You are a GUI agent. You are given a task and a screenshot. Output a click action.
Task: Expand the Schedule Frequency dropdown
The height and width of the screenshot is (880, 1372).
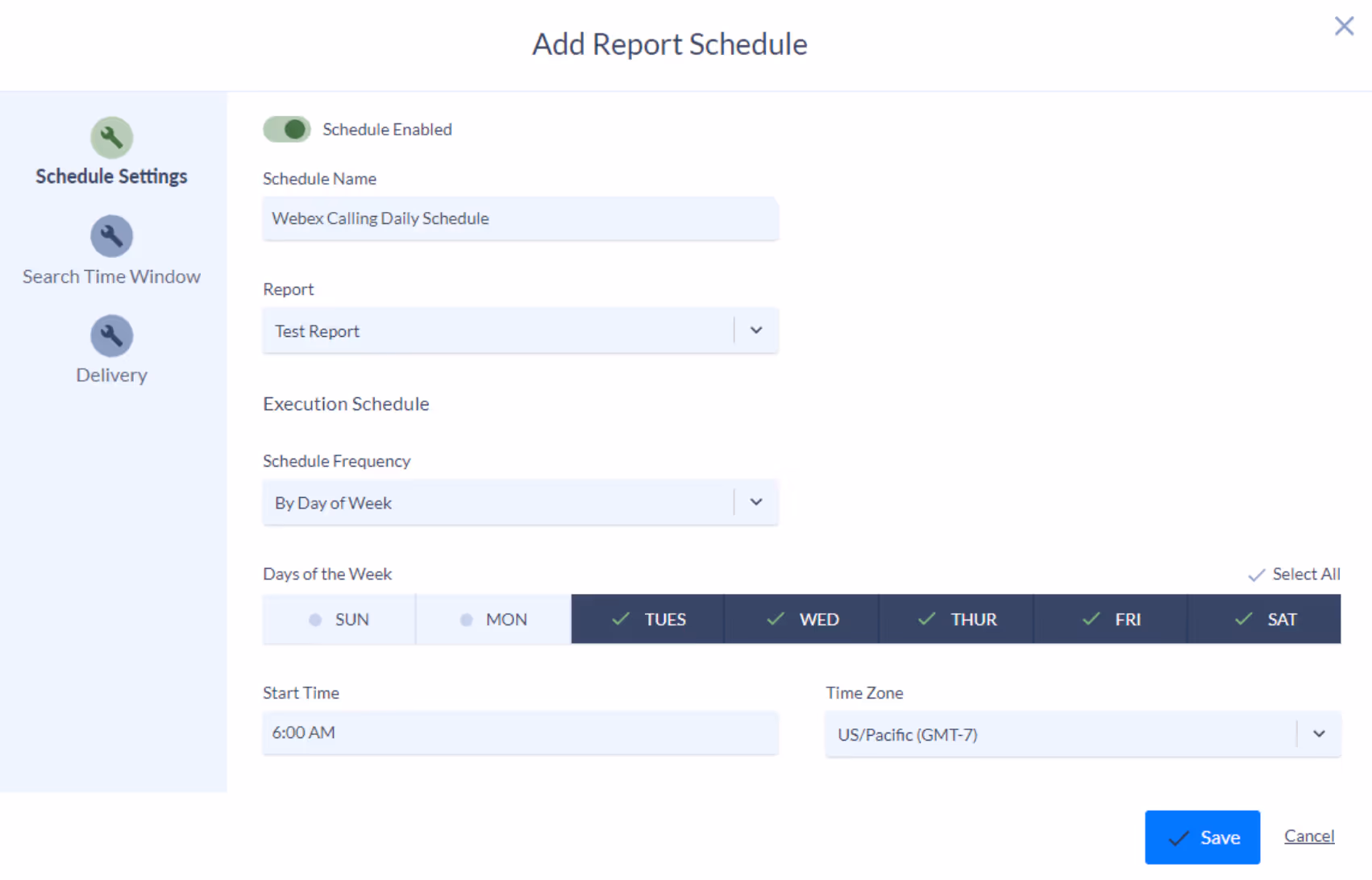[756, 502]
